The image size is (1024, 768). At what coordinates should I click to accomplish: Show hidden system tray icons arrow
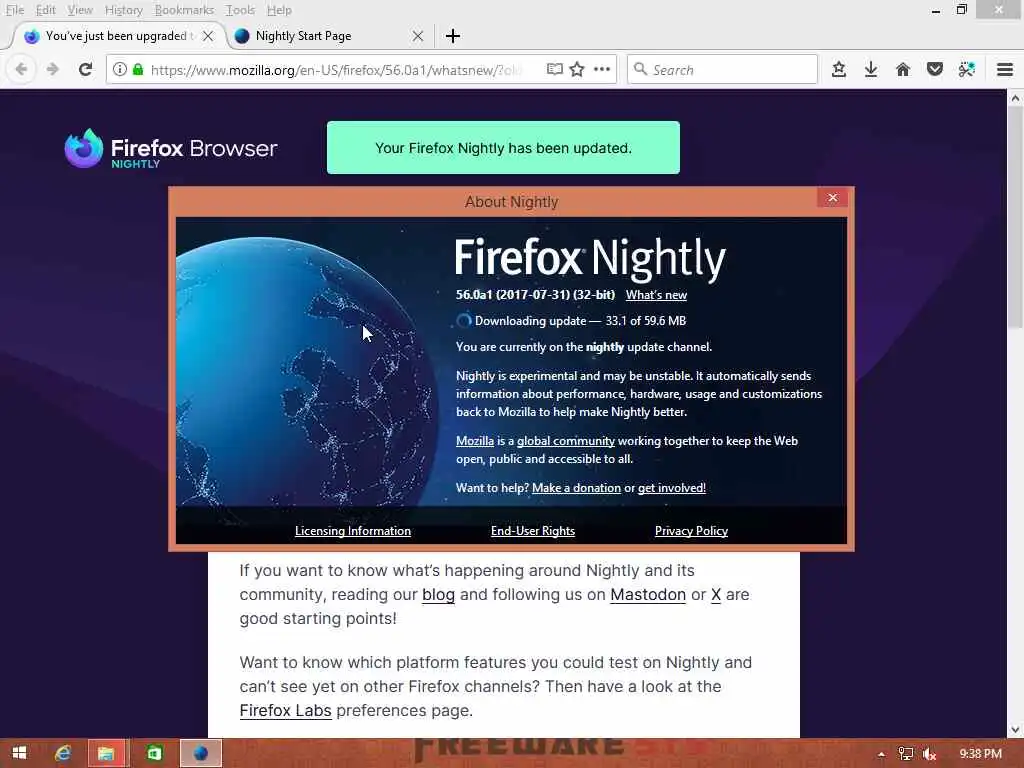881,754
